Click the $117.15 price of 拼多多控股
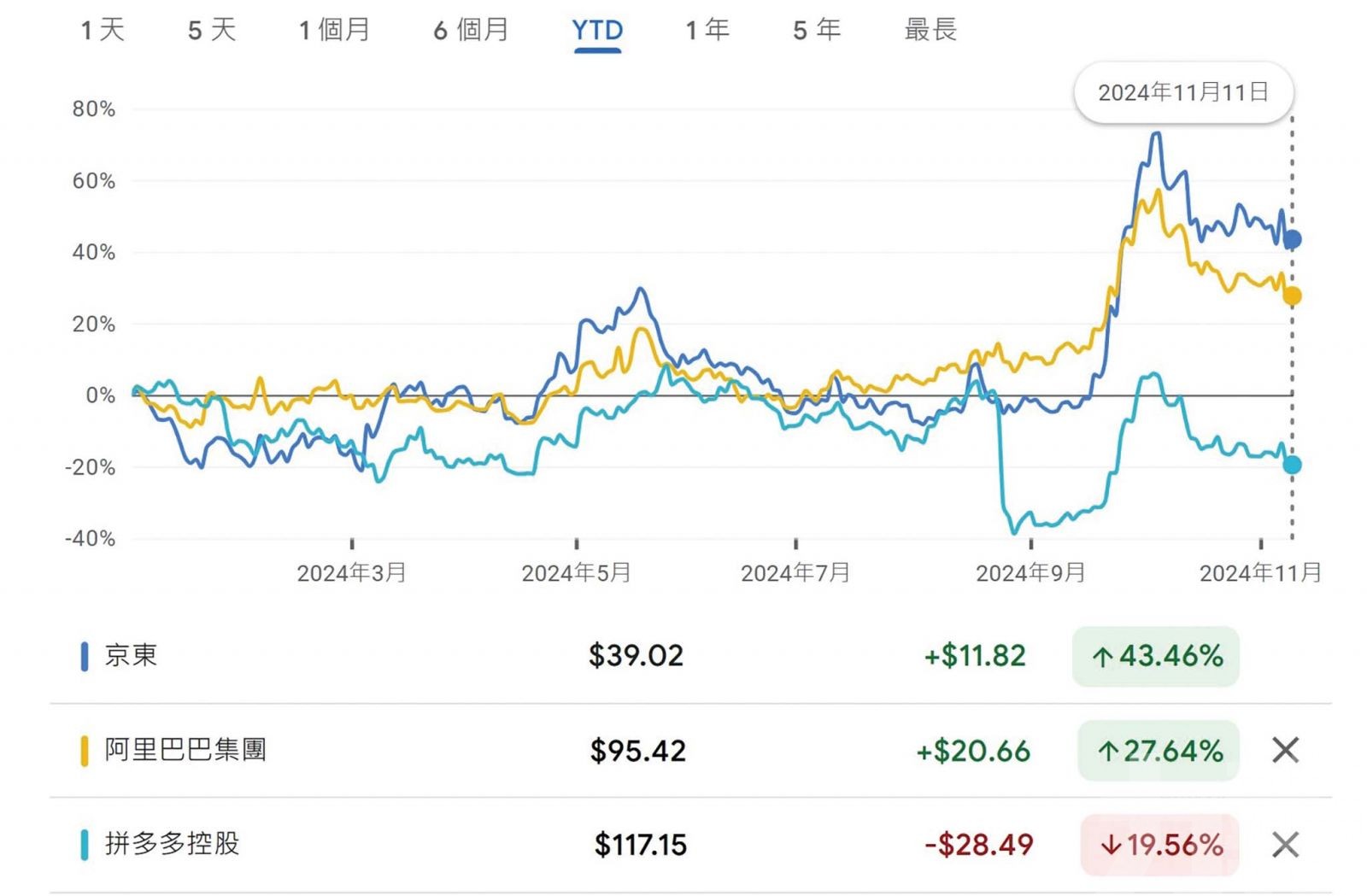Viewport: 1367px width, 896px height. pyautogui.click(x=641, y=845)
